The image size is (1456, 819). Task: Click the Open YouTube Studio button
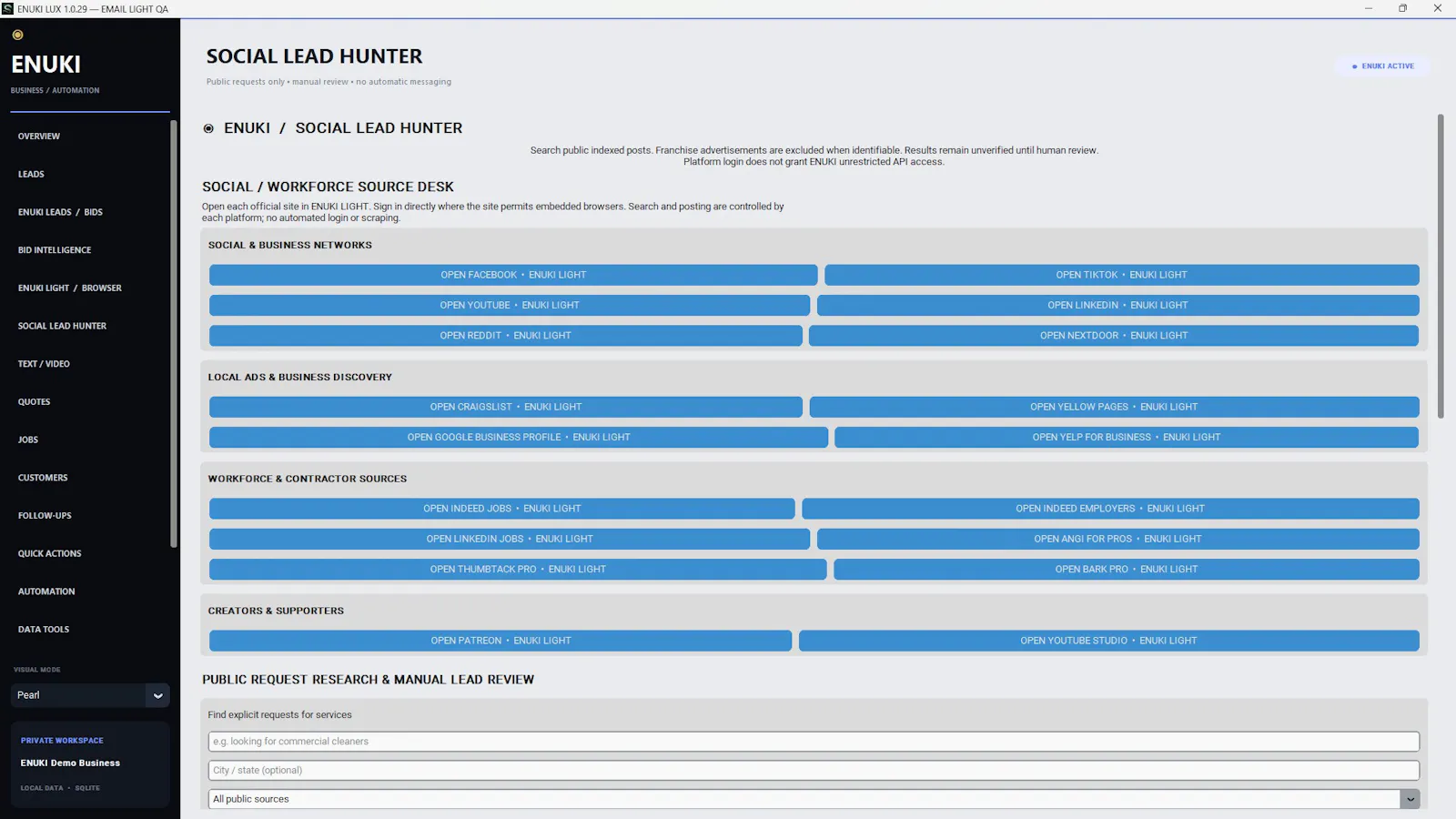click(1109, 641)
